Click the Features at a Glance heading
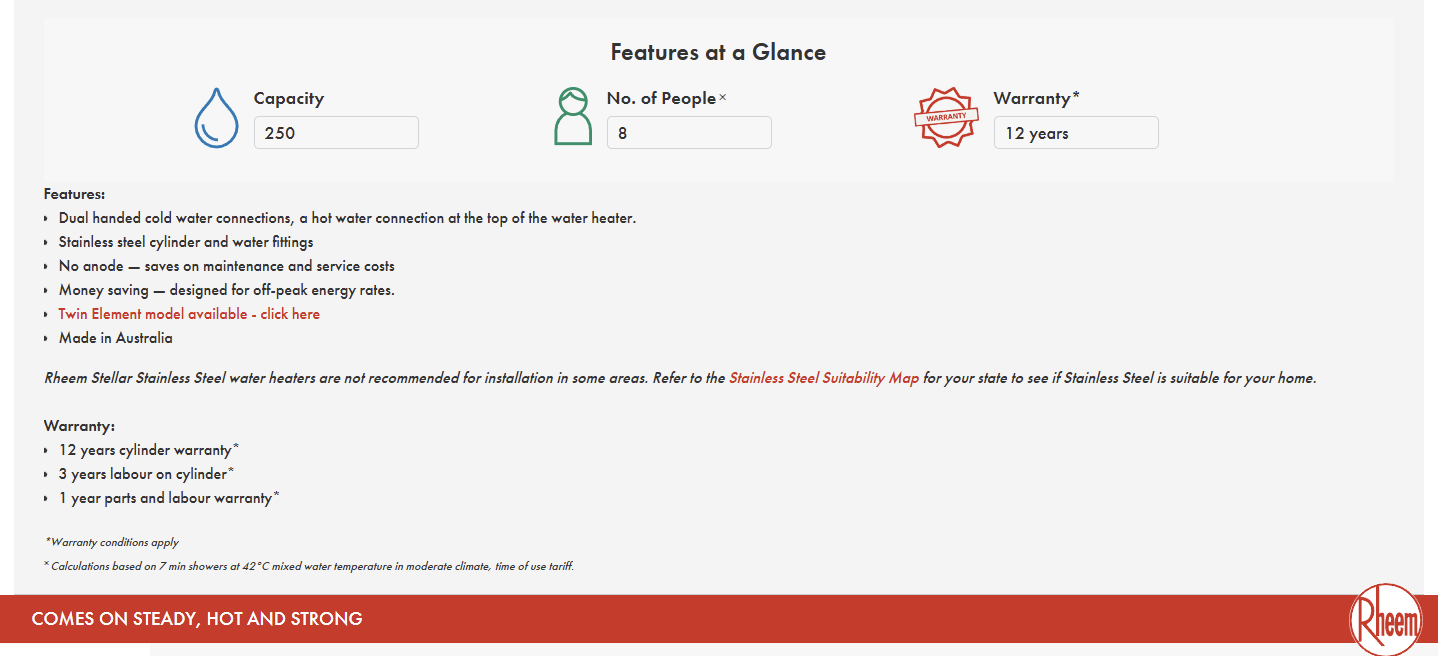Screen dimensions: 1438x656 (x=718, y=52)
